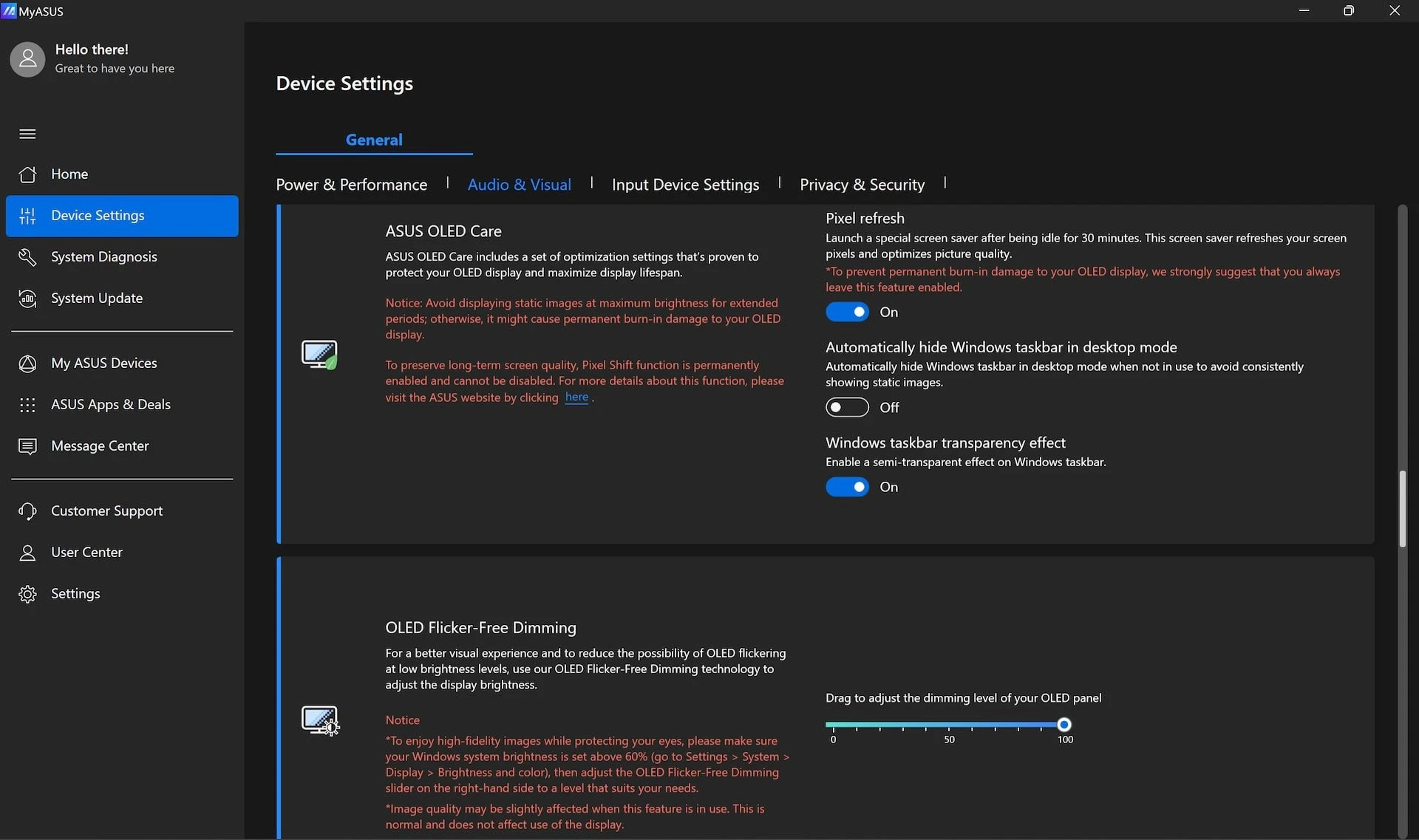Open System Update page

[122, 298]
